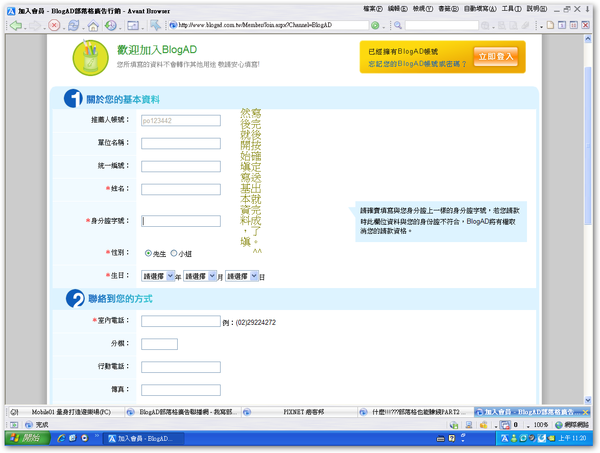Select the 先生 radio button
This screenshot has width=600, height=453.
point(148,253)
